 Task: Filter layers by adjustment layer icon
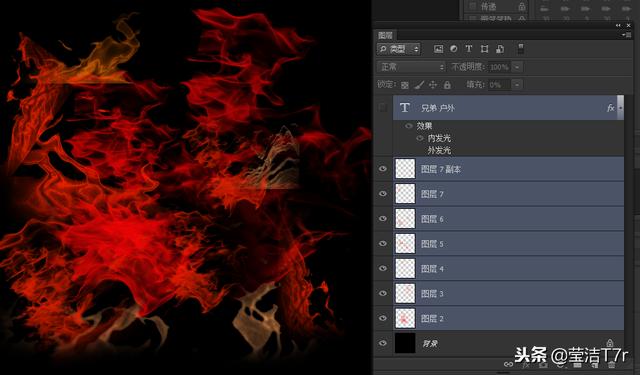(453, 49)
